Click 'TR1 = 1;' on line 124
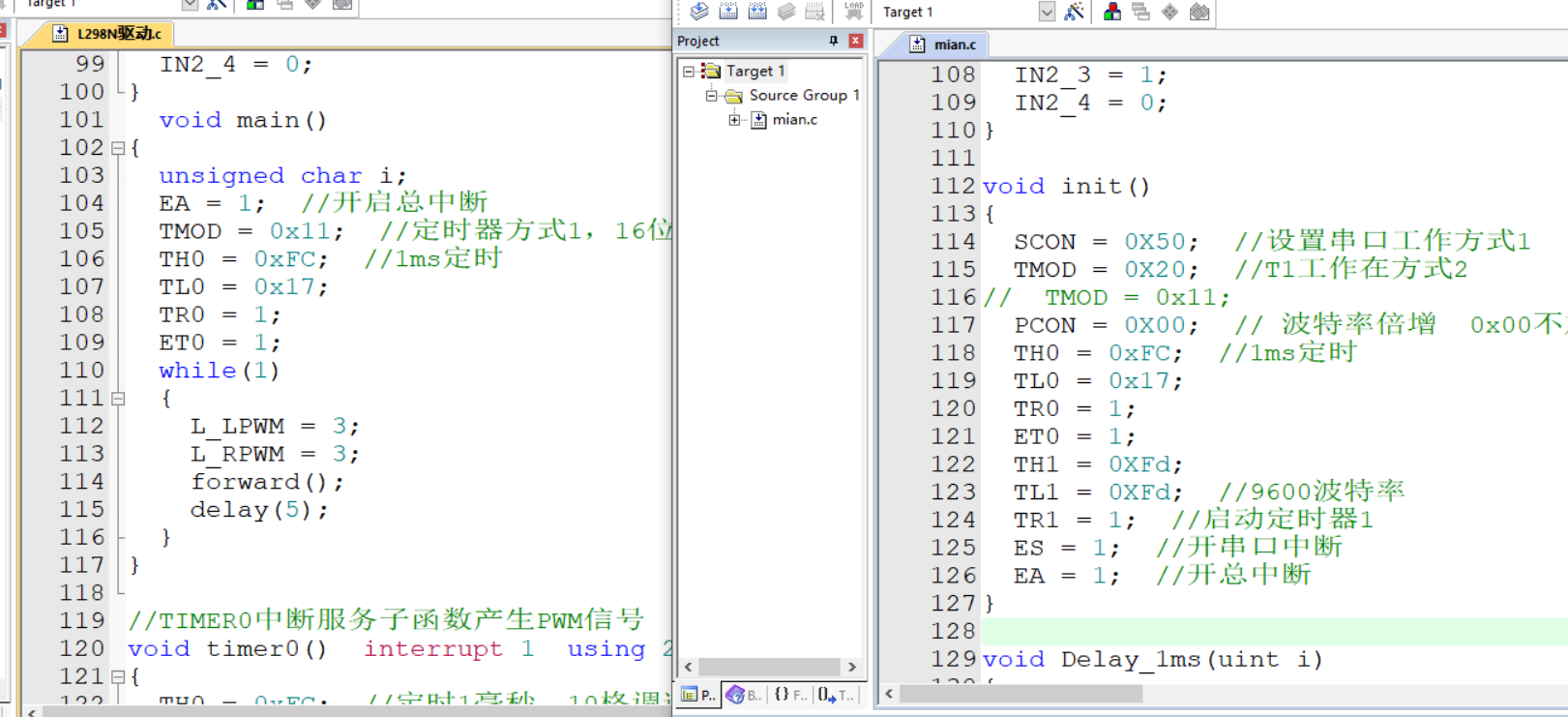Image resolution: width=1568 pixels, height=717 pixels. (x=1075, y=521)
